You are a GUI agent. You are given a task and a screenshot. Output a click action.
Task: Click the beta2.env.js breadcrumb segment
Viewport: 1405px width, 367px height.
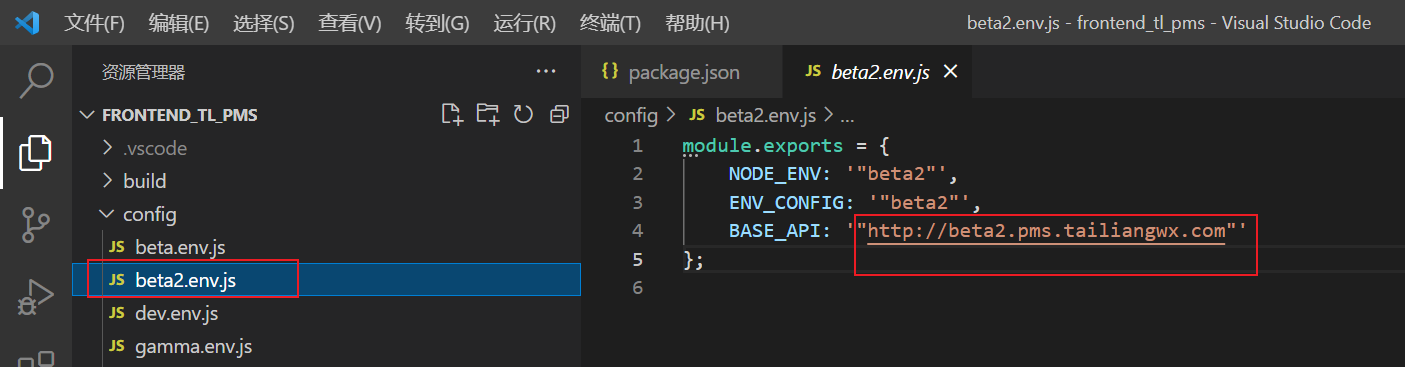coord(766,115)
